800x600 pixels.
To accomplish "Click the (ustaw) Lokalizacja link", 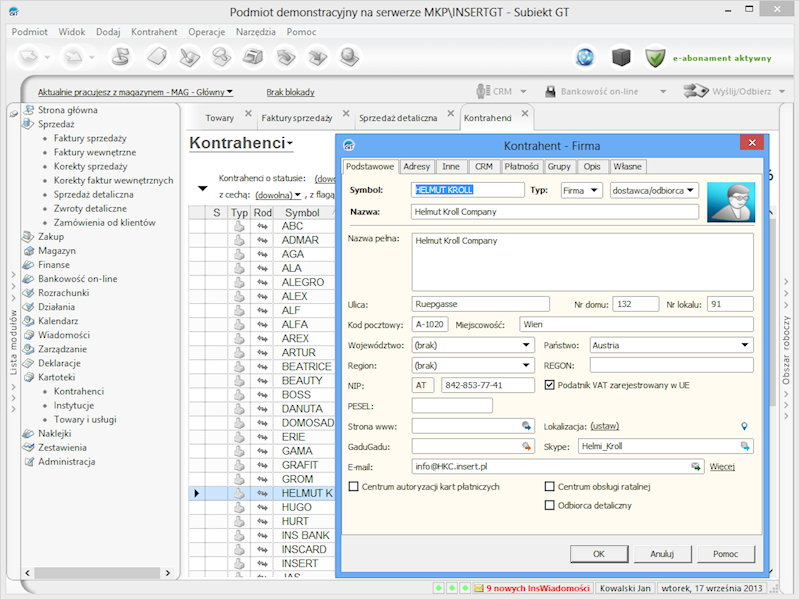I will [x=605, y=426].
